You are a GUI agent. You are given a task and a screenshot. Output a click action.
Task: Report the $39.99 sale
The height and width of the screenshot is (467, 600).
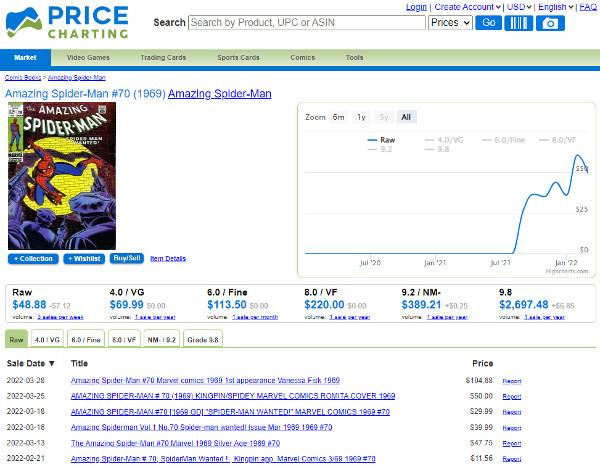(x=512, y=428)
